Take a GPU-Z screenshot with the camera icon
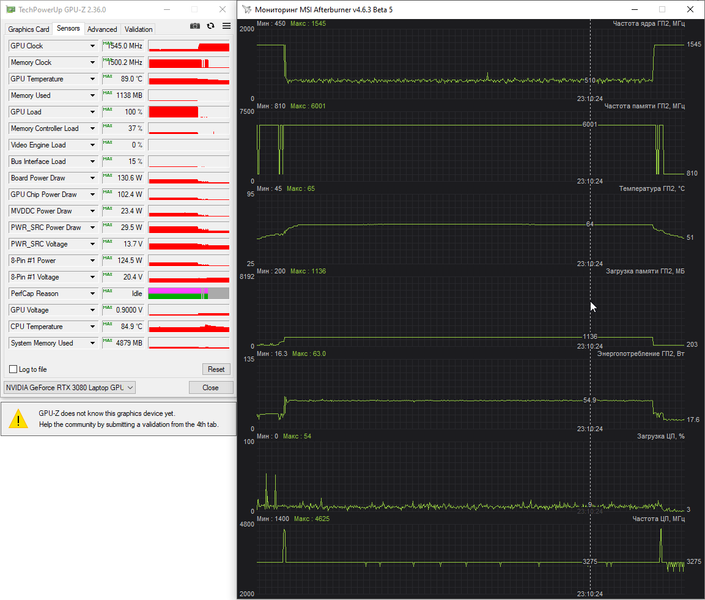The height and width of the screenshot is (600, 705). pos(195,26)
